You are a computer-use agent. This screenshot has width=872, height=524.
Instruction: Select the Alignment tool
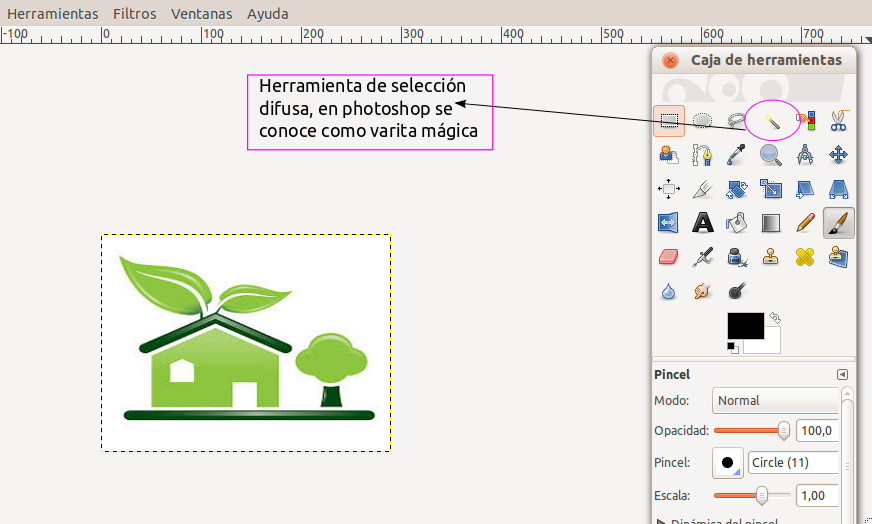pyautogui.click(x=668, y=189)
